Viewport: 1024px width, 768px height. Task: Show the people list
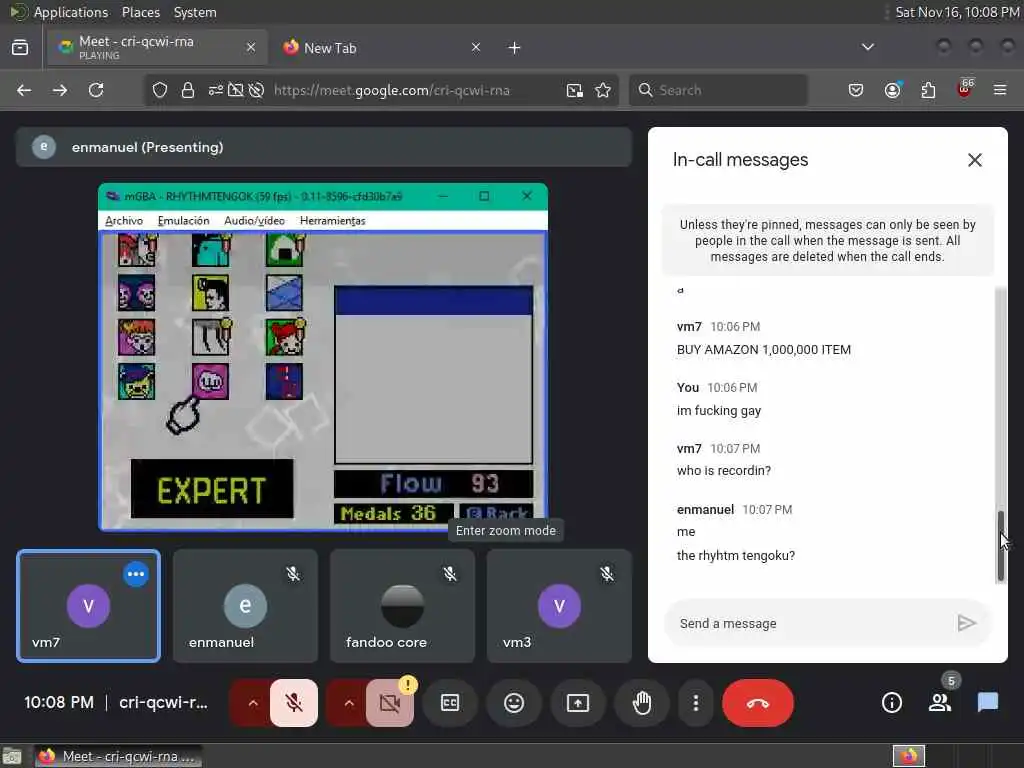point(940,703)
